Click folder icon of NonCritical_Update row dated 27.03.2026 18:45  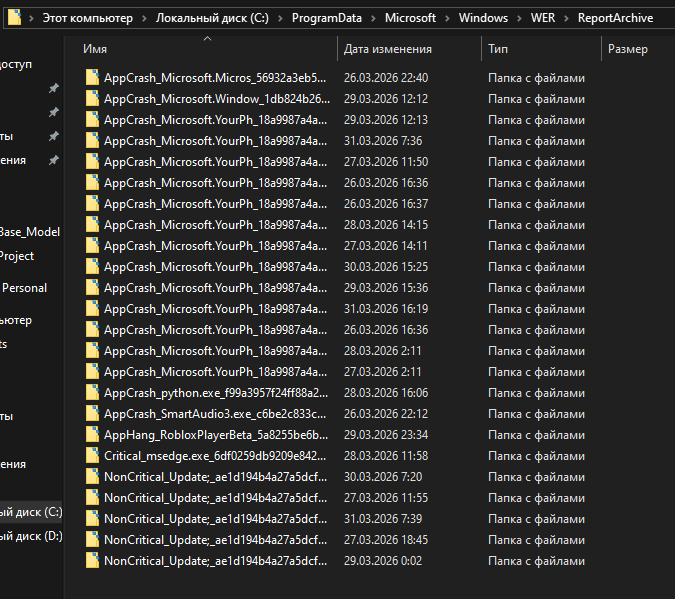point(92,540)
